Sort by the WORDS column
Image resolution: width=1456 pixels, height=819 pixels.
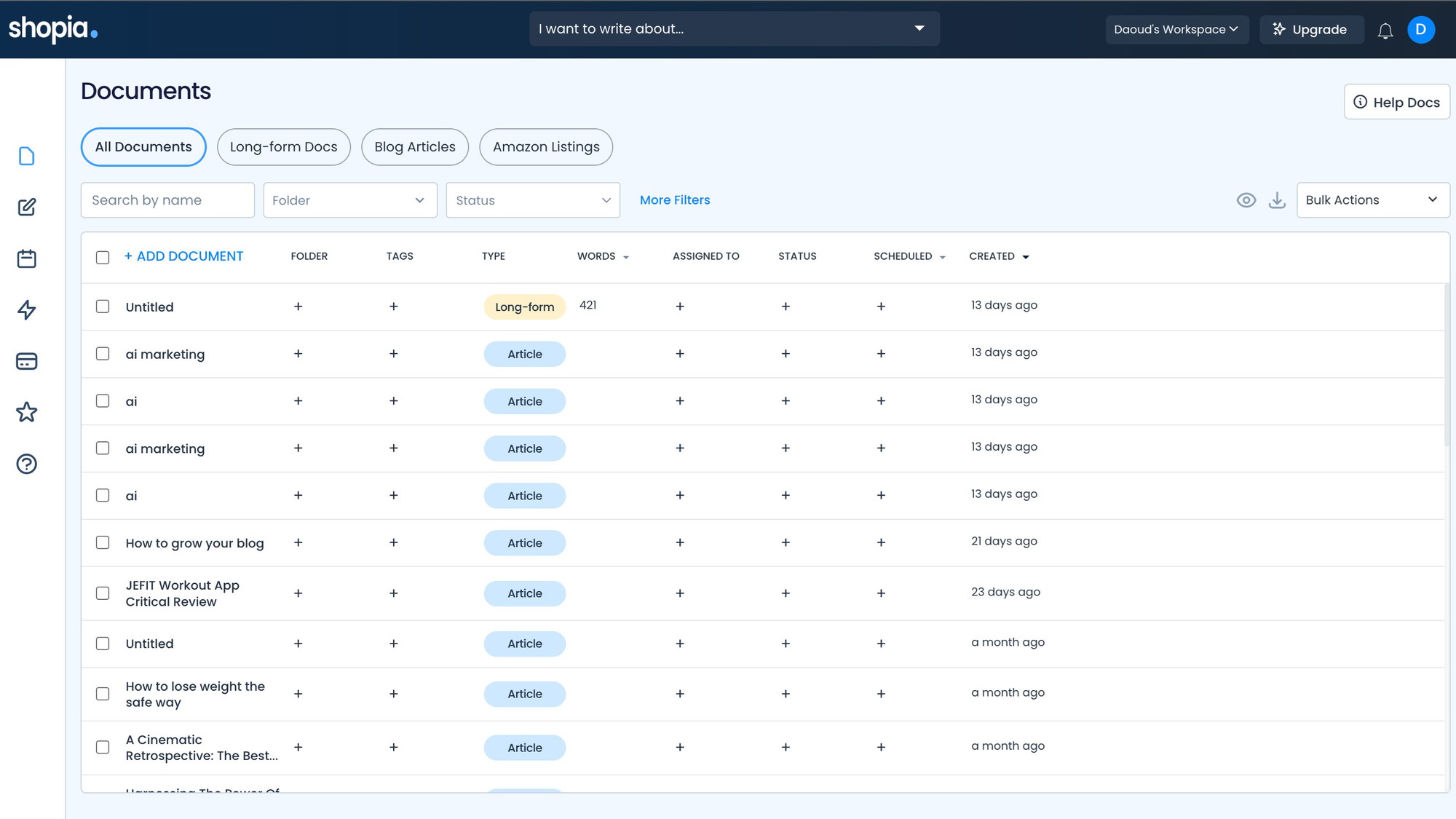pyautogui.click(x=603, y=256)
